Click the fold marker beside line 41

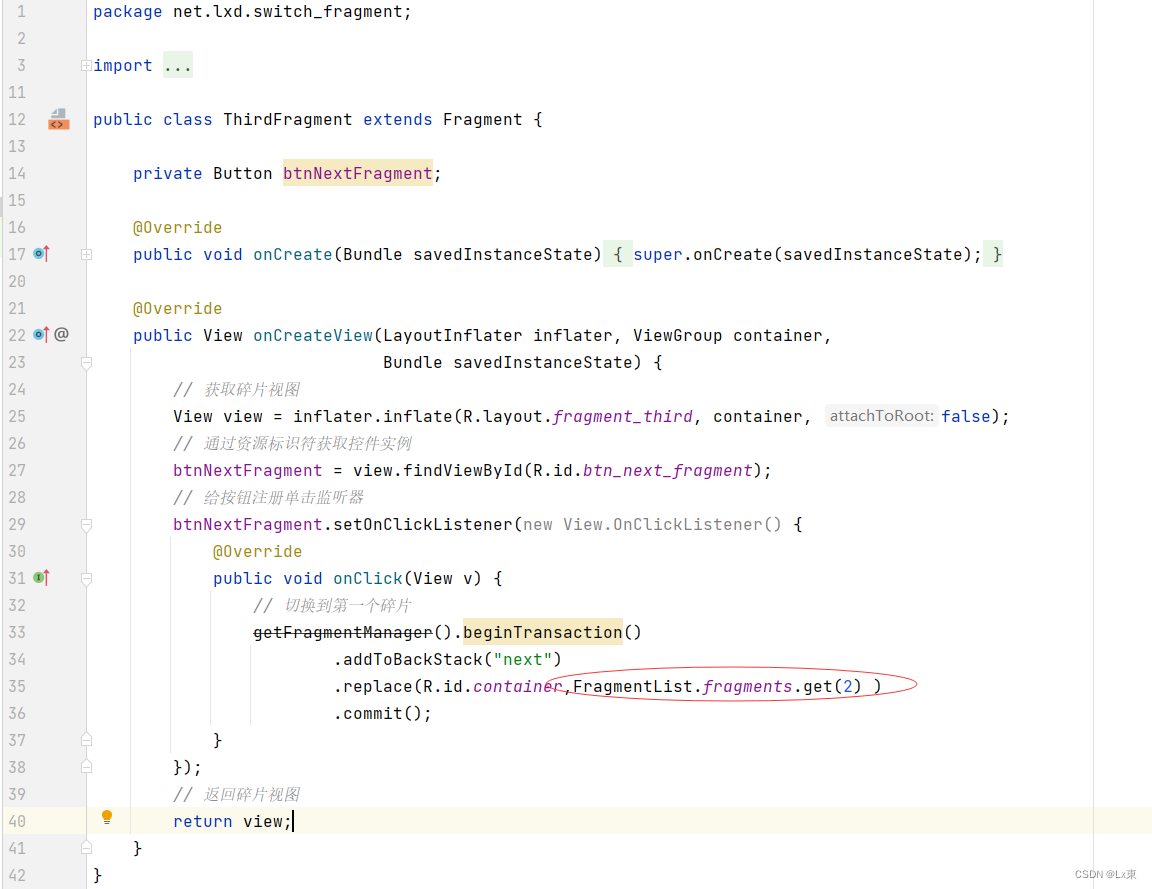pyautogui.click(x=86, y=847)
